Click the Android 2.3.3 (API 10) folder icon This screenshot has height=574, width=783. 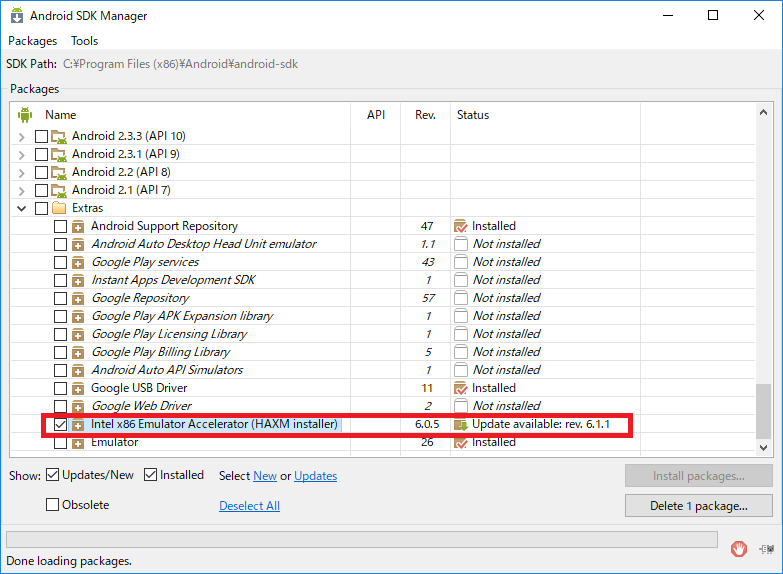click(x=59, y=136)
